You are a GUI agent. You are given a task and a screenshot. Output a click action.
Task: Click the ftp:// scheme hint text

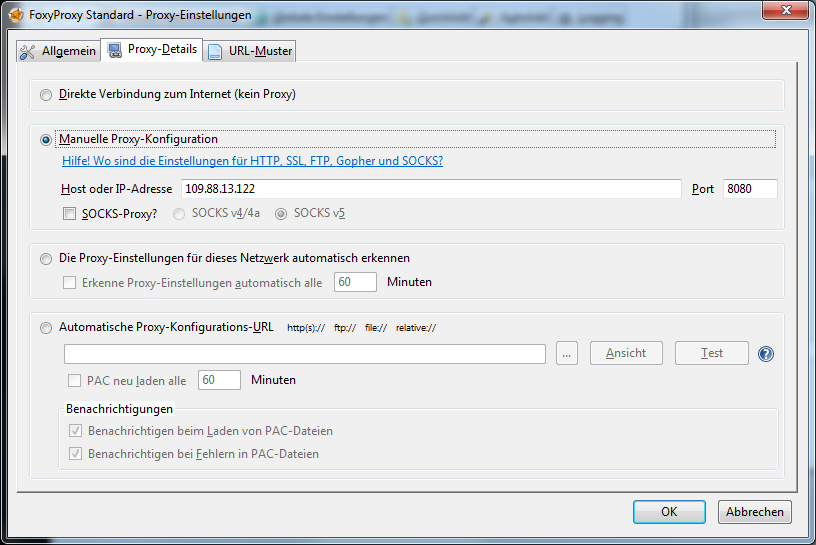coord(345,328)
